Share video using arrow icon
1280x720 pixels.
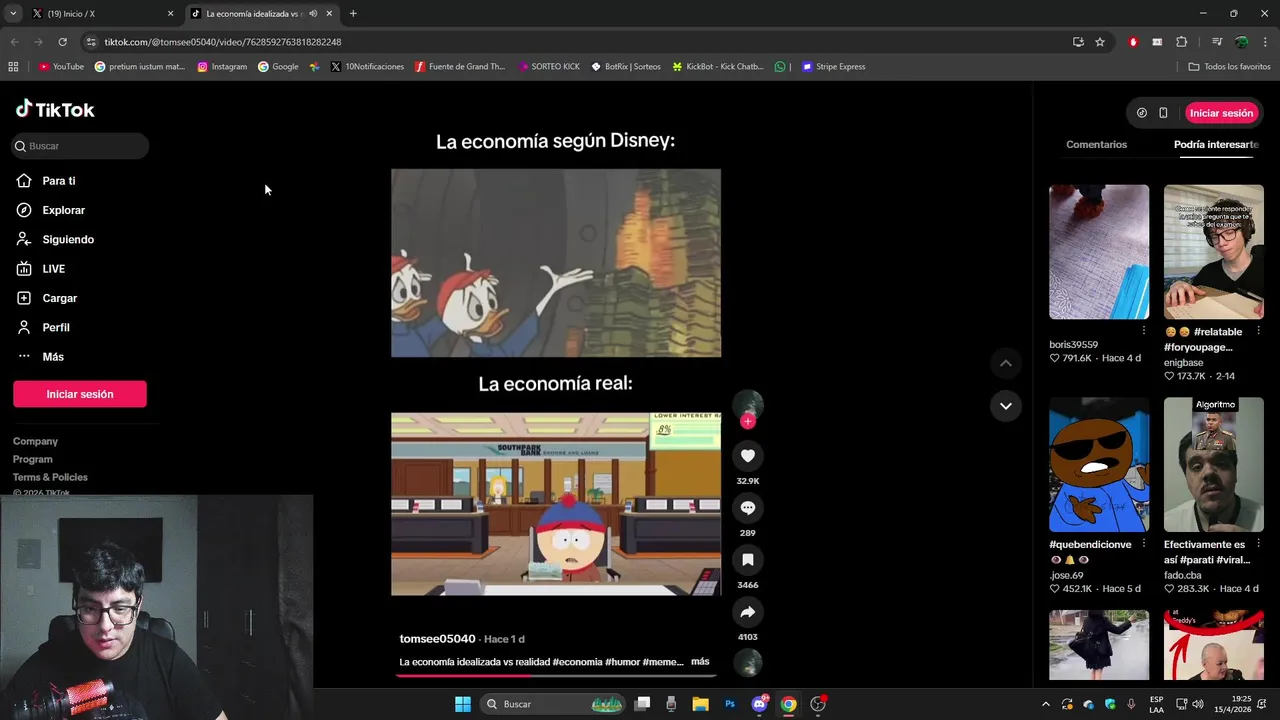pyautogui.click(x=747, y=612)
